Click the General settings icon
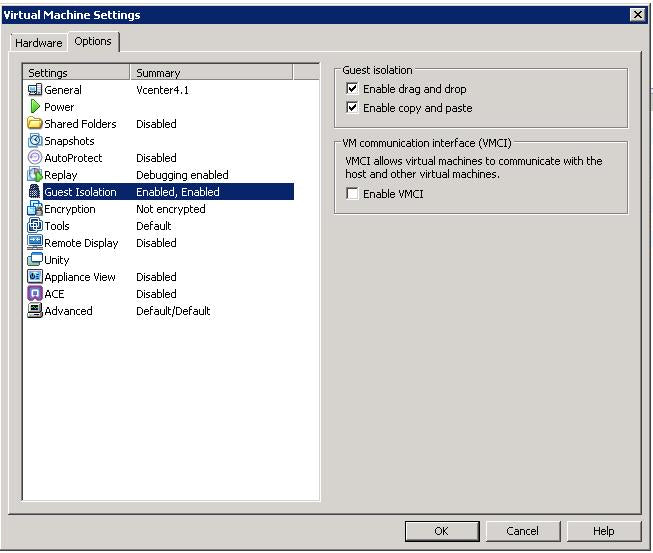This screenshot has width=653, height=553. click(x=35, y=90)
